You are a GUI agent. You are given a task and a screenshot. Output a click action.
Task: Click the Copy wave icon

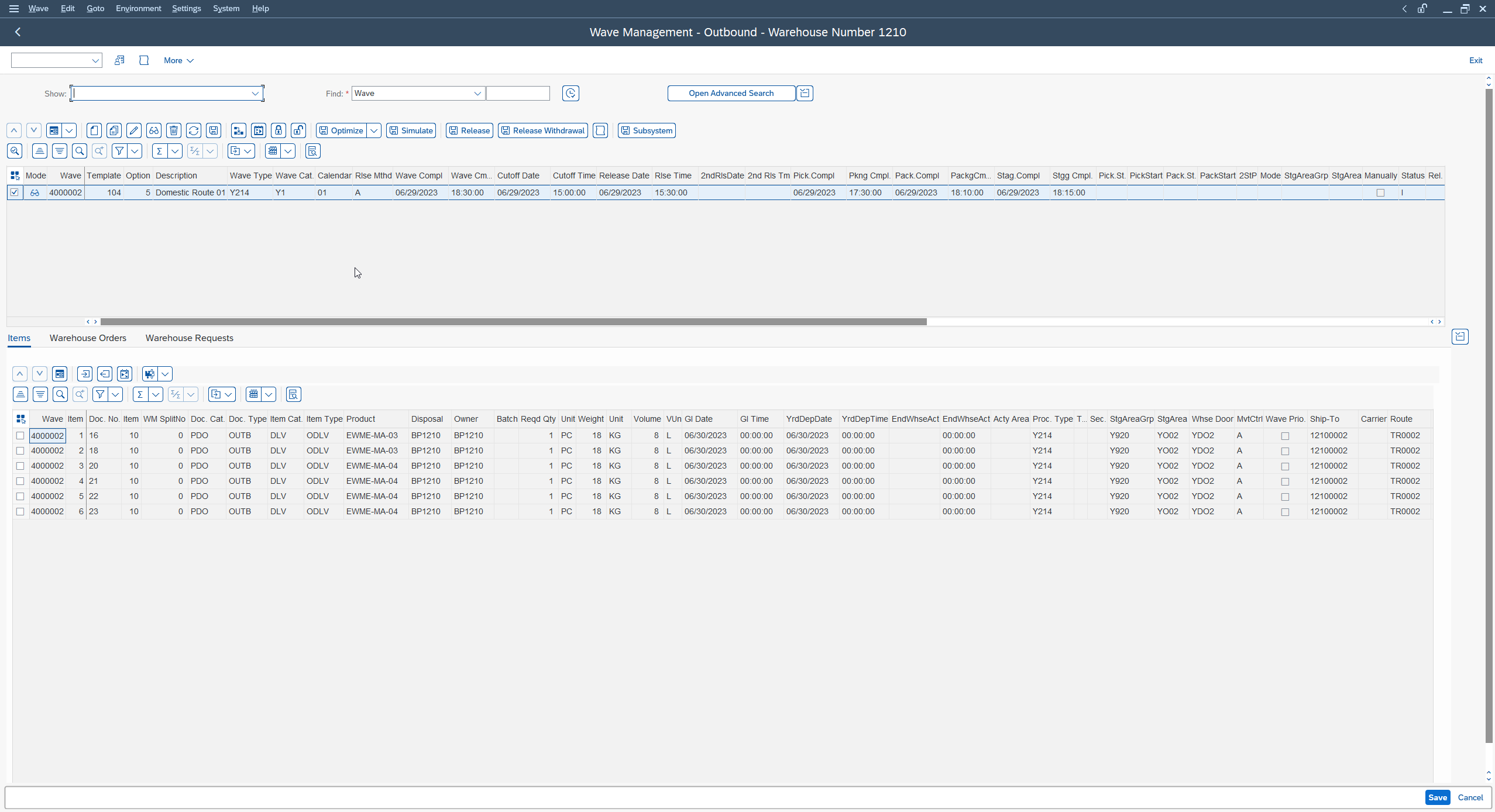(x=114, y=130)
